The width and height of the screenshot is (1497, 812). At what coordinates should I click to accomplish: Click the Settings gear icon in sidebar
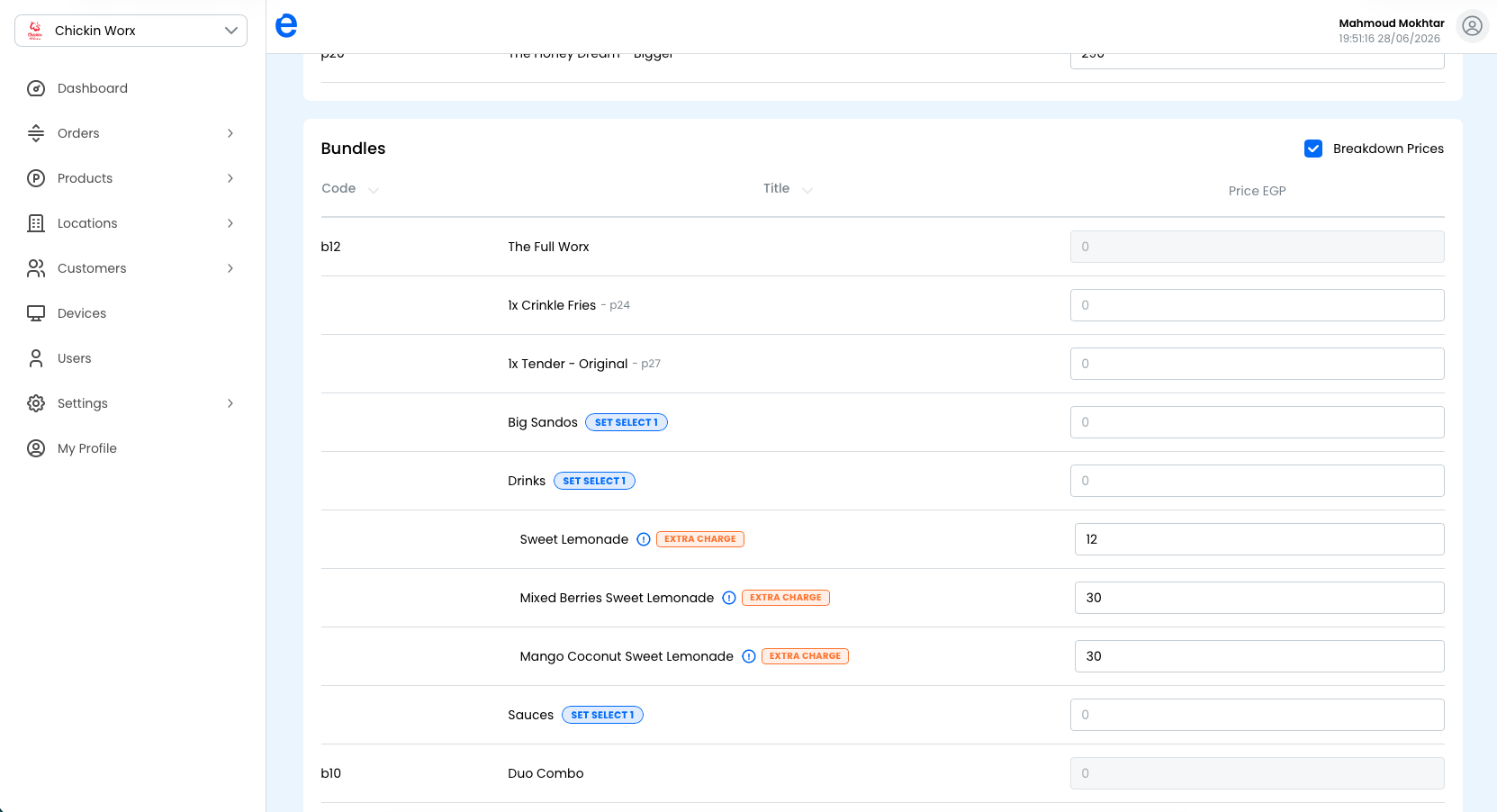pos(36,403)
